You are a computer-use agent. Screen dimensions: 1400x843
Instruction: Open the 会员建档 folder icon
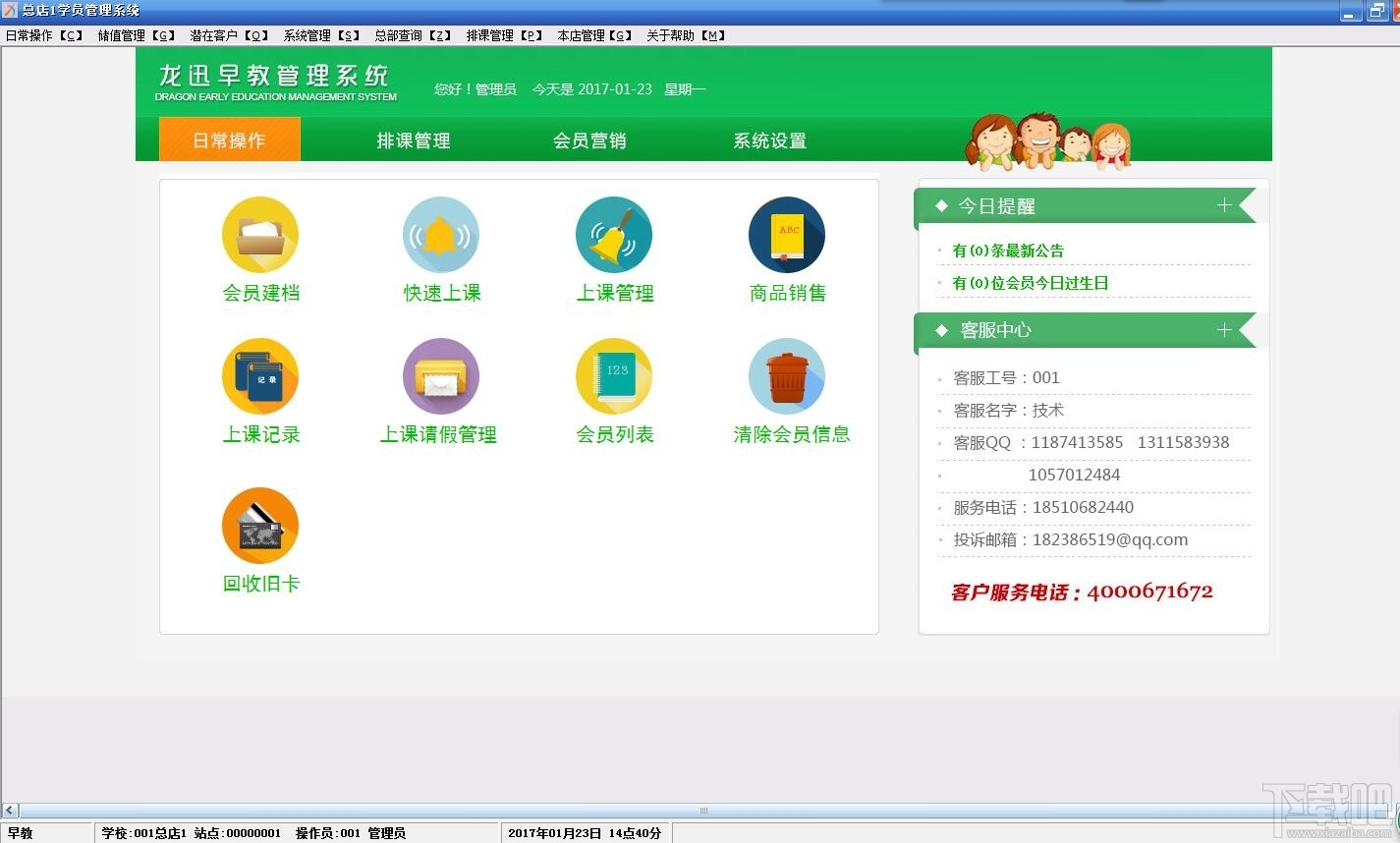[260, 235]
